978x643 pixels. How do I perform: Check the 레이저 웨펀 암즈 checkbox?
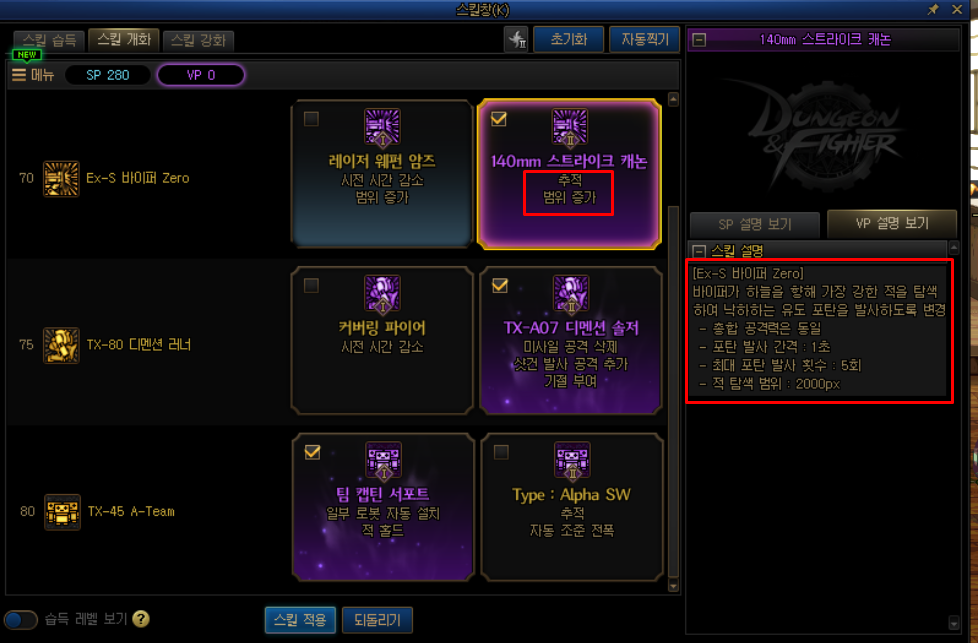tap(311, 118)
